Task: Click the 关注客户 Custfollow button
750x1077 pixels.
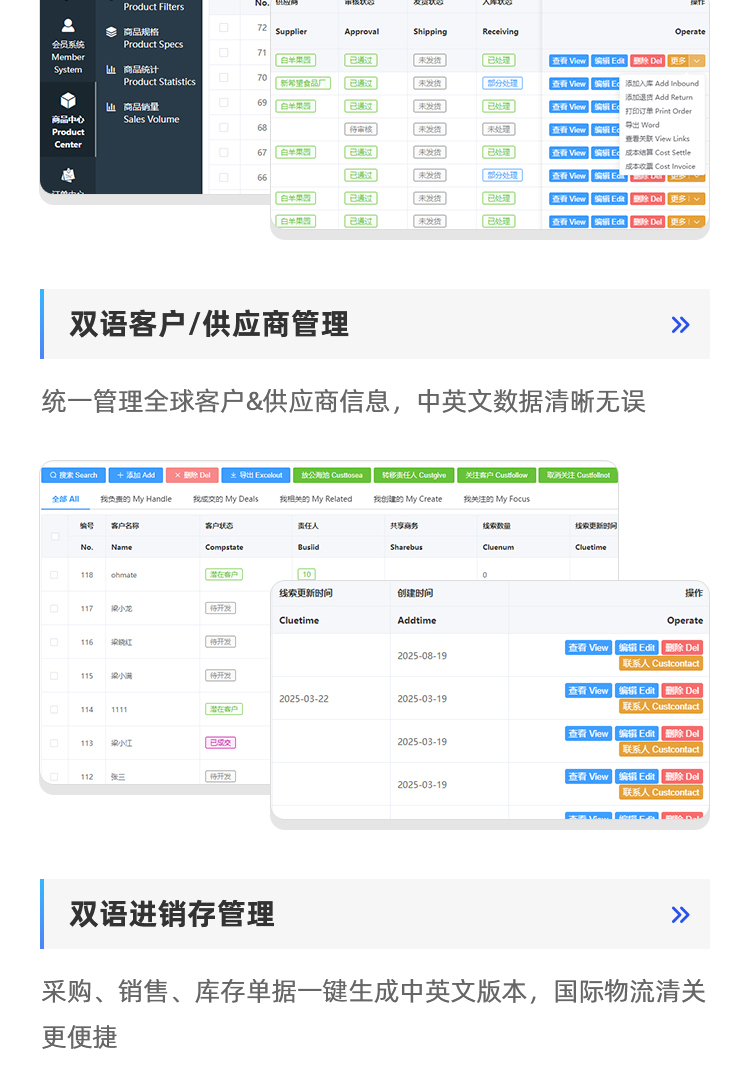Action: [496, 475]
